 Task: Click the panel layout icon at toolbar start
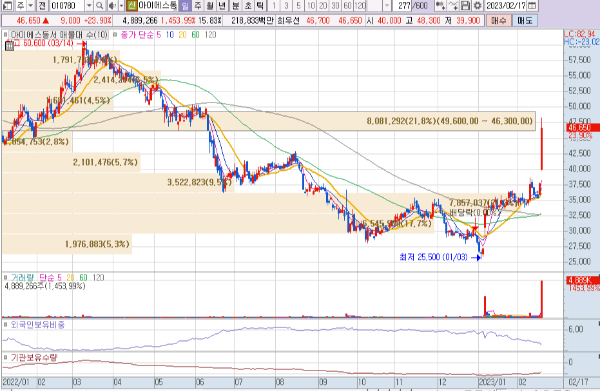click(x=8, y=5)
